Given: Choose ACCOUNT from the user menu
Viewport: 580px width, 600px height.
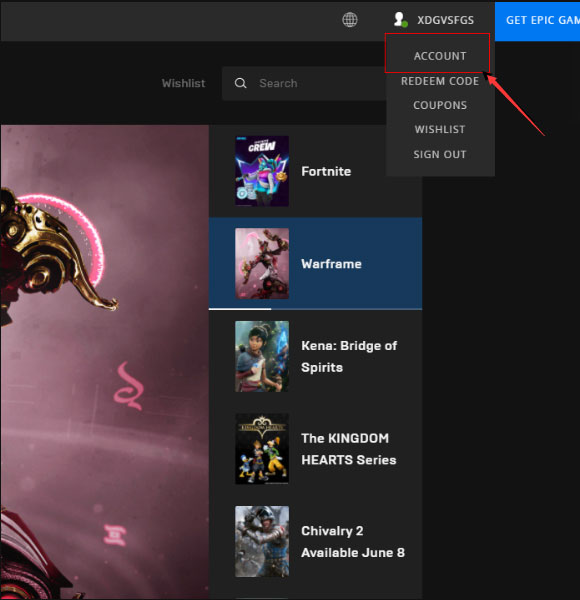Looking at the screenshot, I should [x=440, y=56].
